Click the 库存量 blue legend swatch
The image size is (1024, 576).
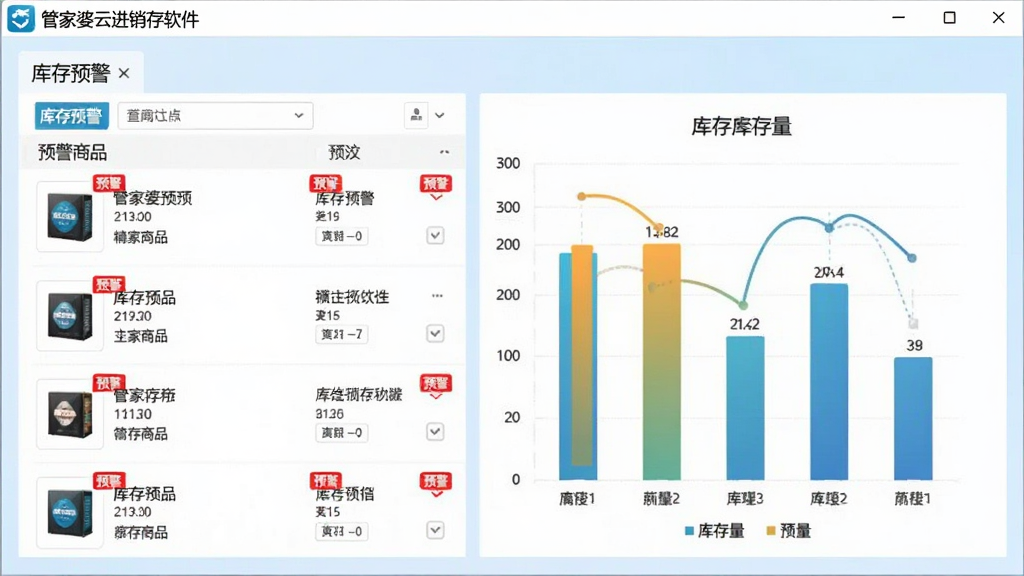click(689, 531)
